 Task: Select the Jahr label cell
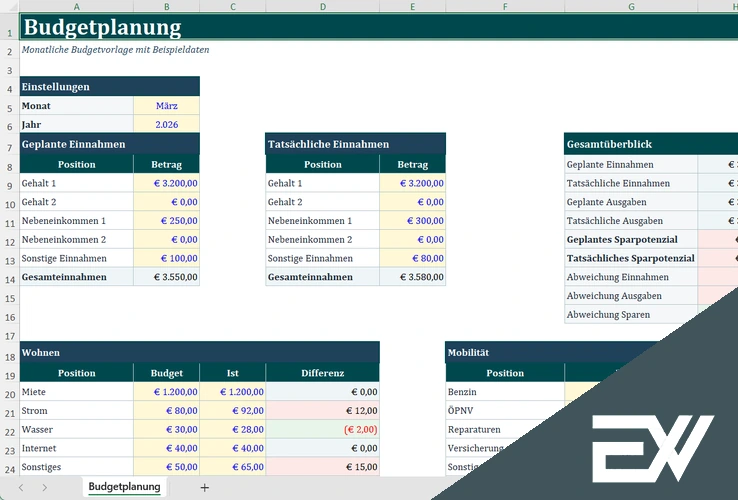point(76,125)
